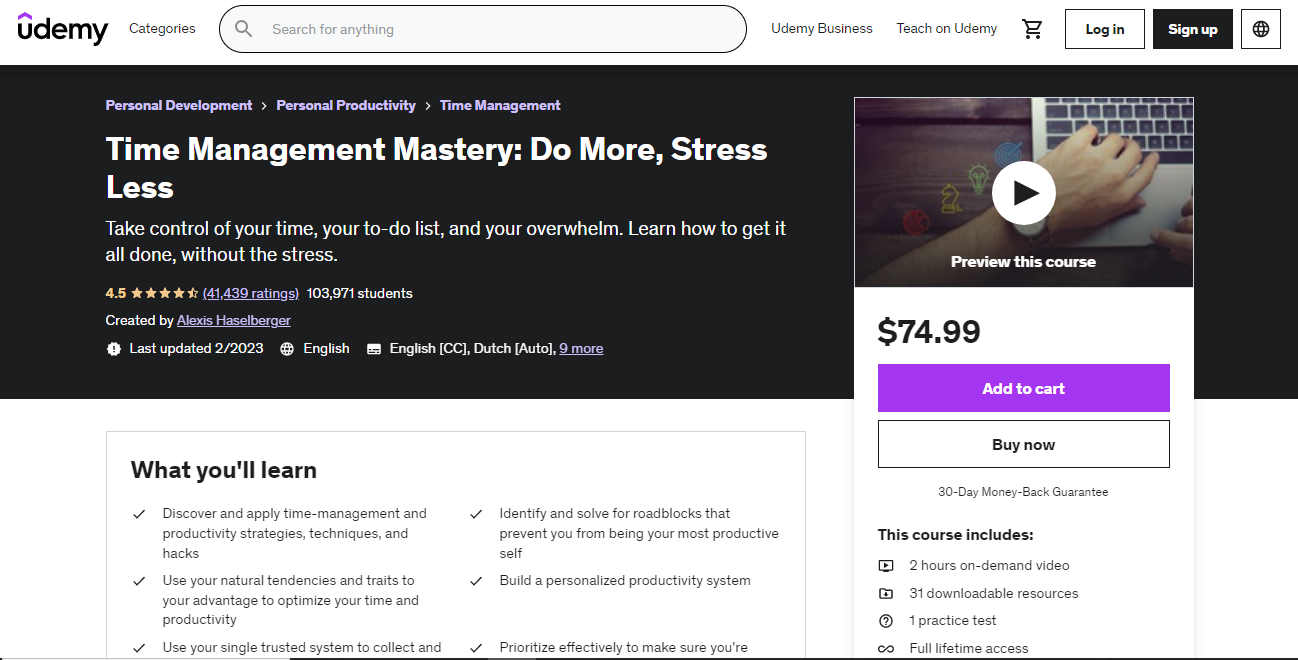This screenshot has width=1298, height=660.
Task: Click the $74.99 price text
Action: pyautogui.click(x=929, y=331)
